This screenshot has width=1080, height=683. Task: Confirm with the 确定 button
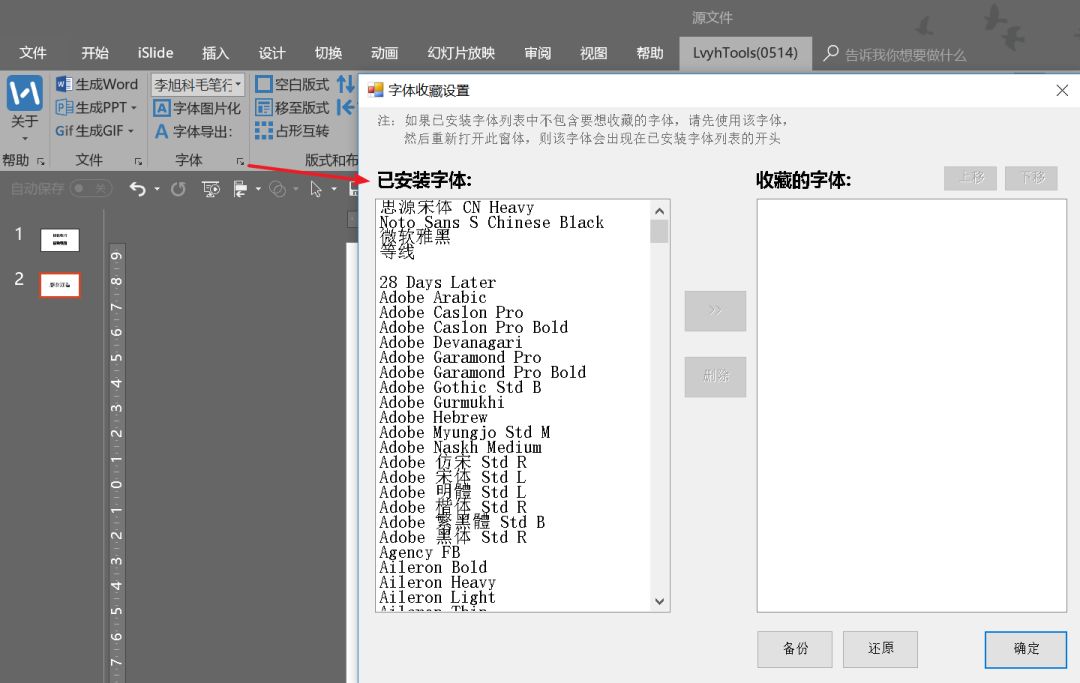pyautogui.click(x=1026, y=649)
